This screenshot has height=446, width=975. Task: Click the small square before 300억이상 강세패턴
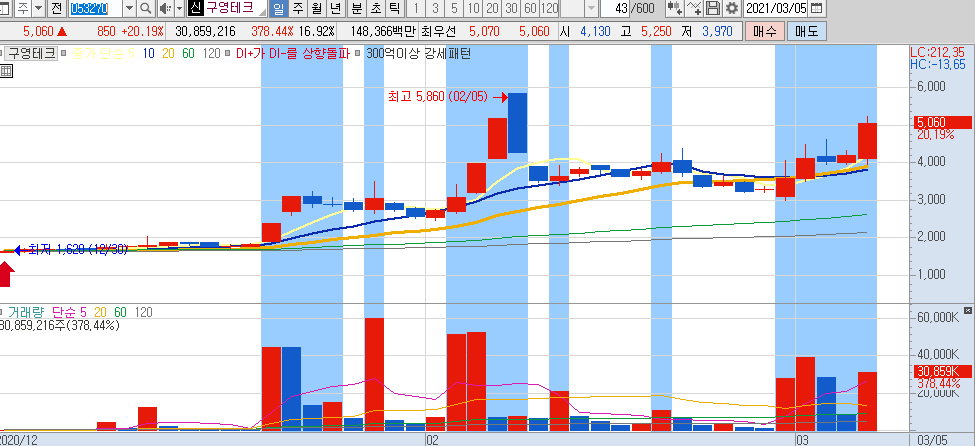[x=360, y=54]
